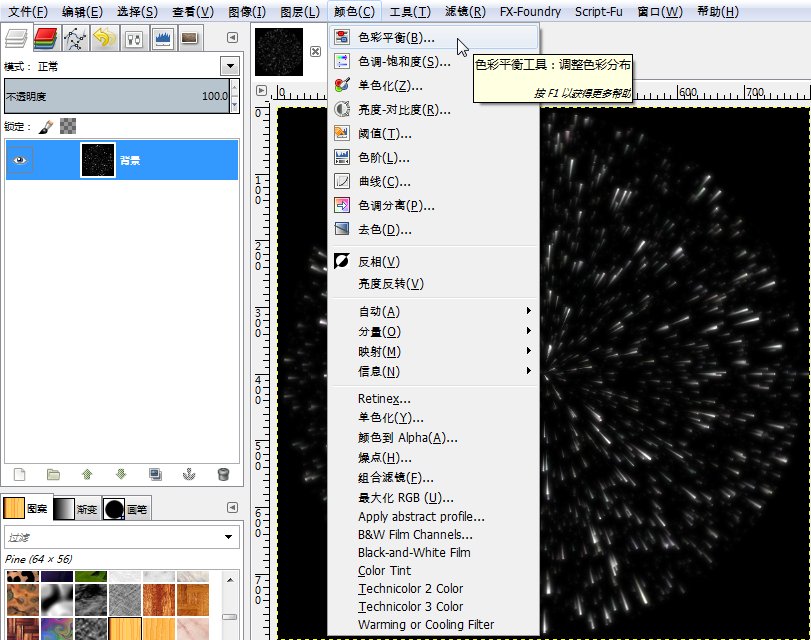The image size is (811, 640).
Task: Expand the 信息(N) info submenu
Action: point(433,371)
